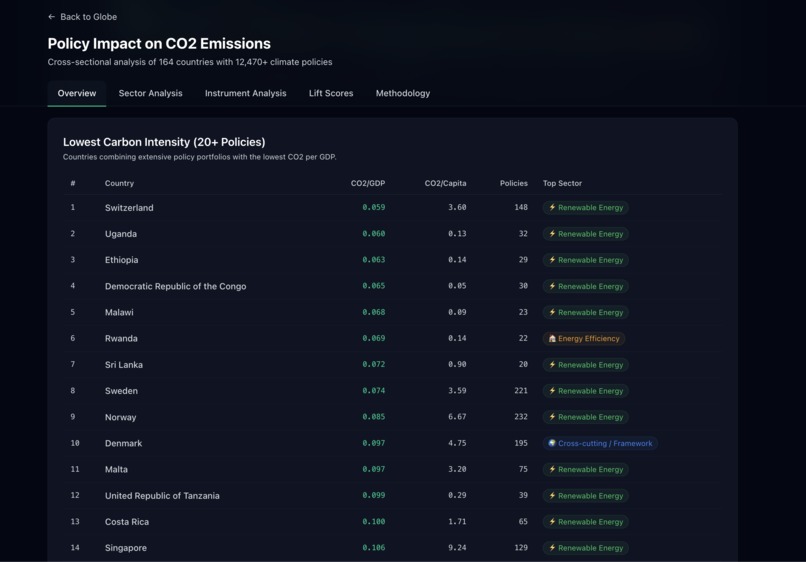The width and height of the screenshot is (806, 562).
Task: Click the lightning icon in Costa Rica's row
Action: click(552, 521)
